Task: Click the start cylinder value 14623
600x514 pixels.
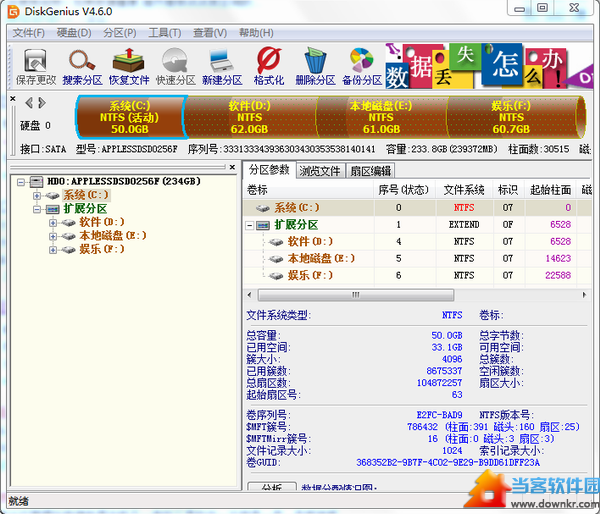Action: point(558,258)
